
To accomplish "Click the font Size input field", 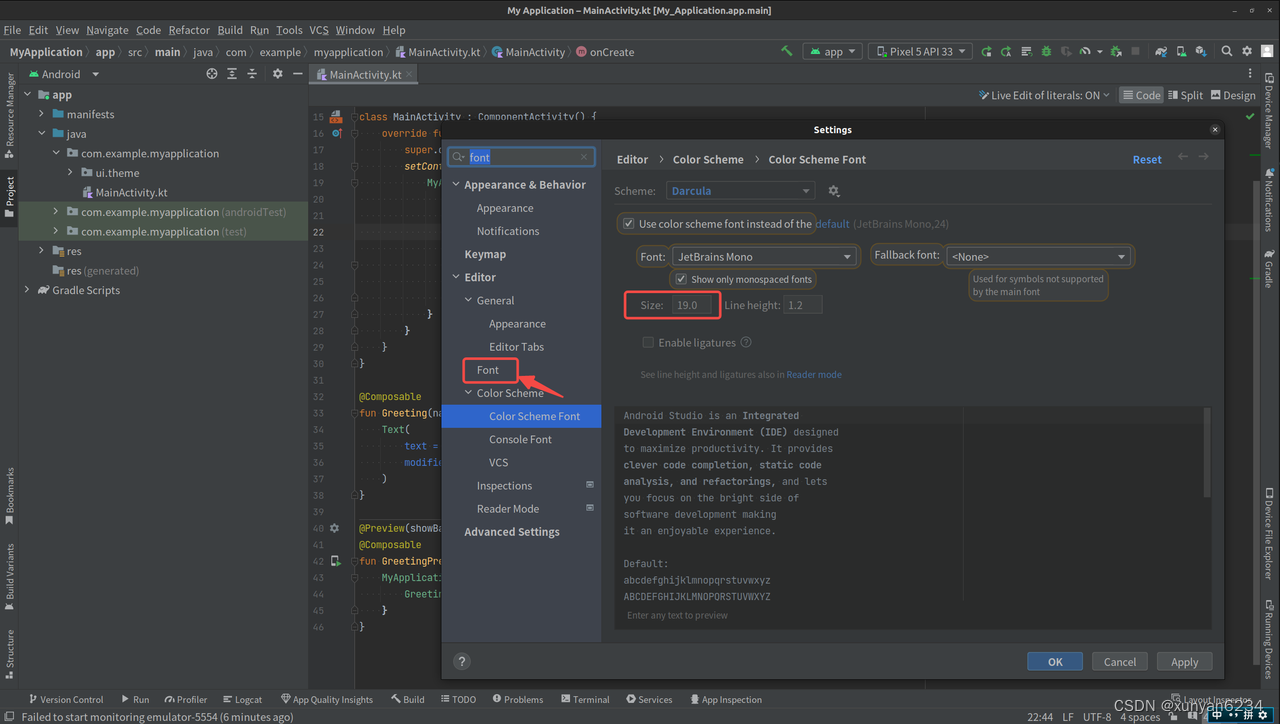I will (x=692, y=305).
